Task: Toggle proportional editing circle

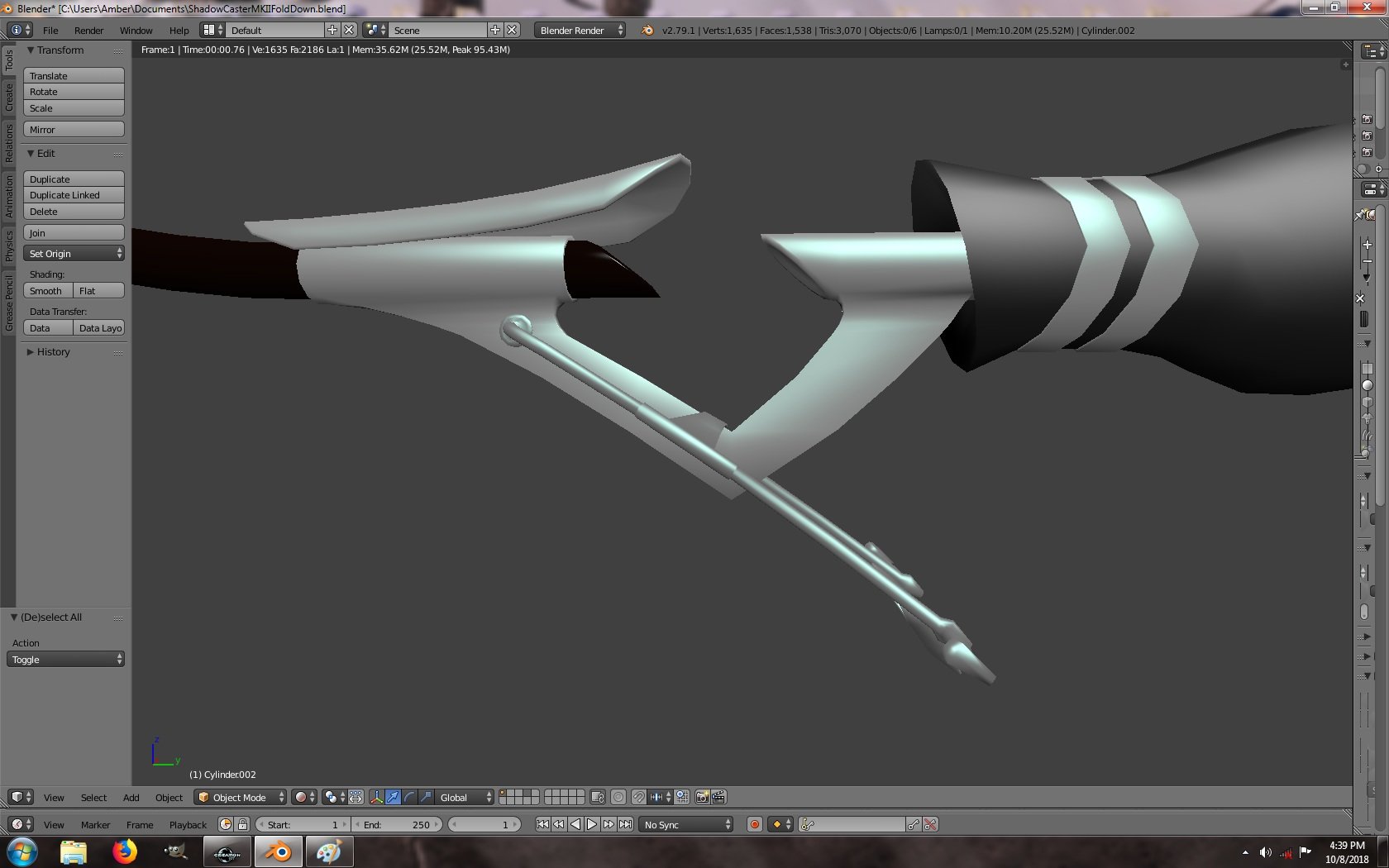Action: click(618, 797)
